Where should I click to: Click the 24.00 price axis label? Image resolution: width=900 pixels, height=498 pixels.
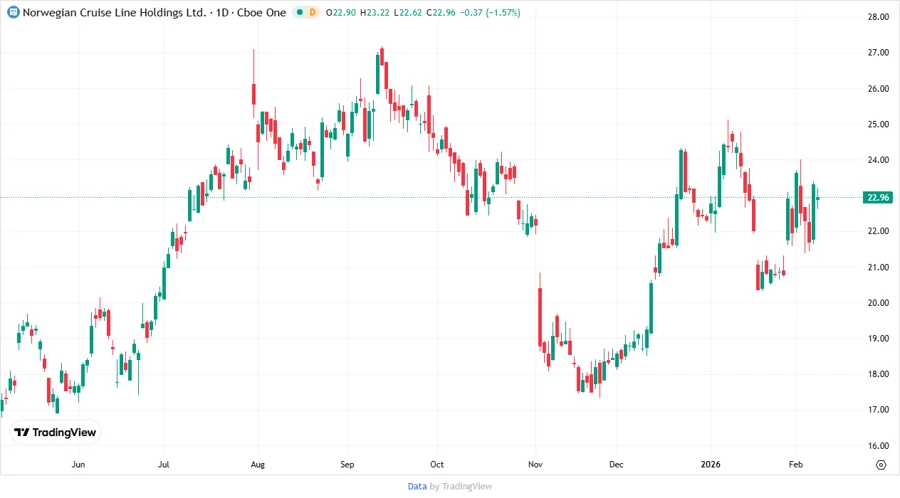click(878, 160)
